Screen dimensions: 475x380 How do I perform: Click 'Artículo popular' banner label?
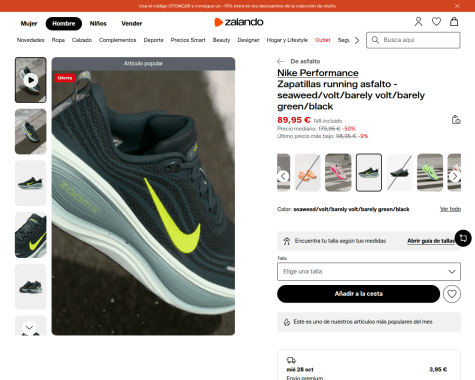coord(143,63)
